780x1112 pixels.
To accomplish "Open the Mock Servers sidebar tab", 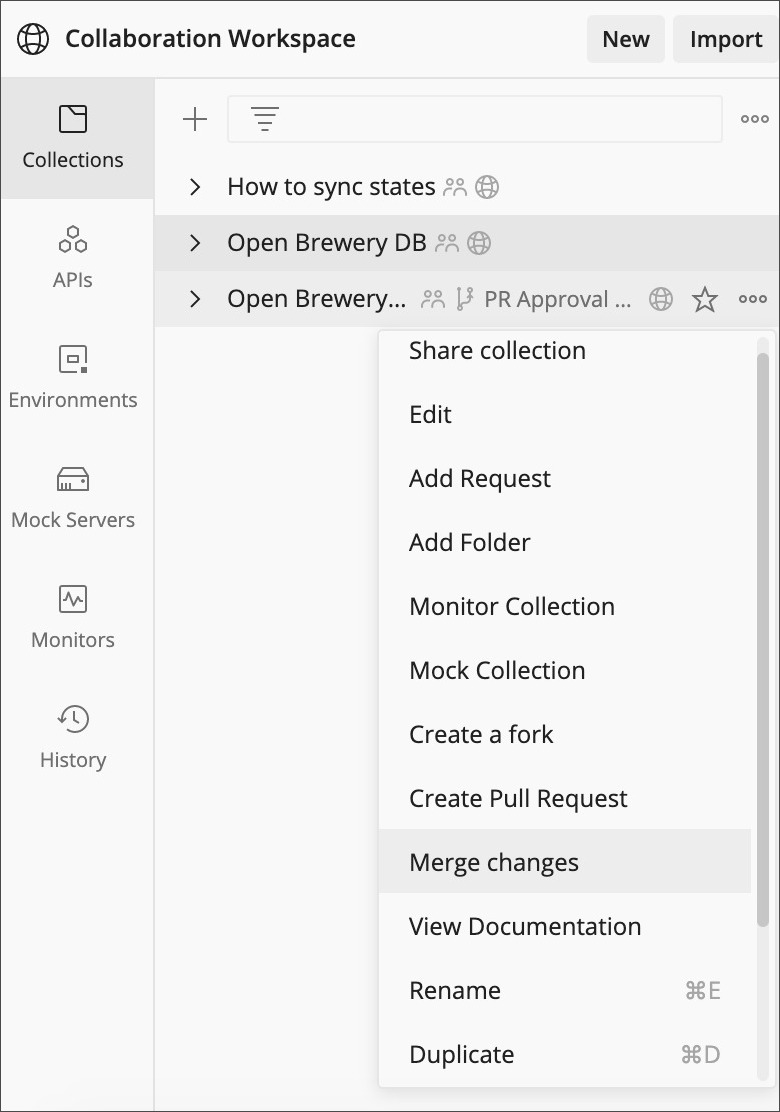I will tap(73, 498).
